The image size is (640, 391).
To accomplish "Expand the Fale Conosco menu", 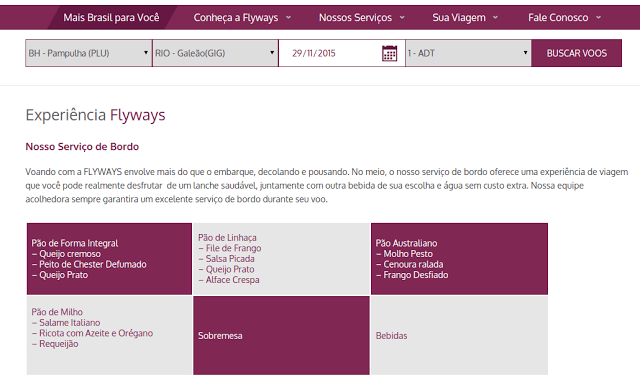I will tap(564, 18).
